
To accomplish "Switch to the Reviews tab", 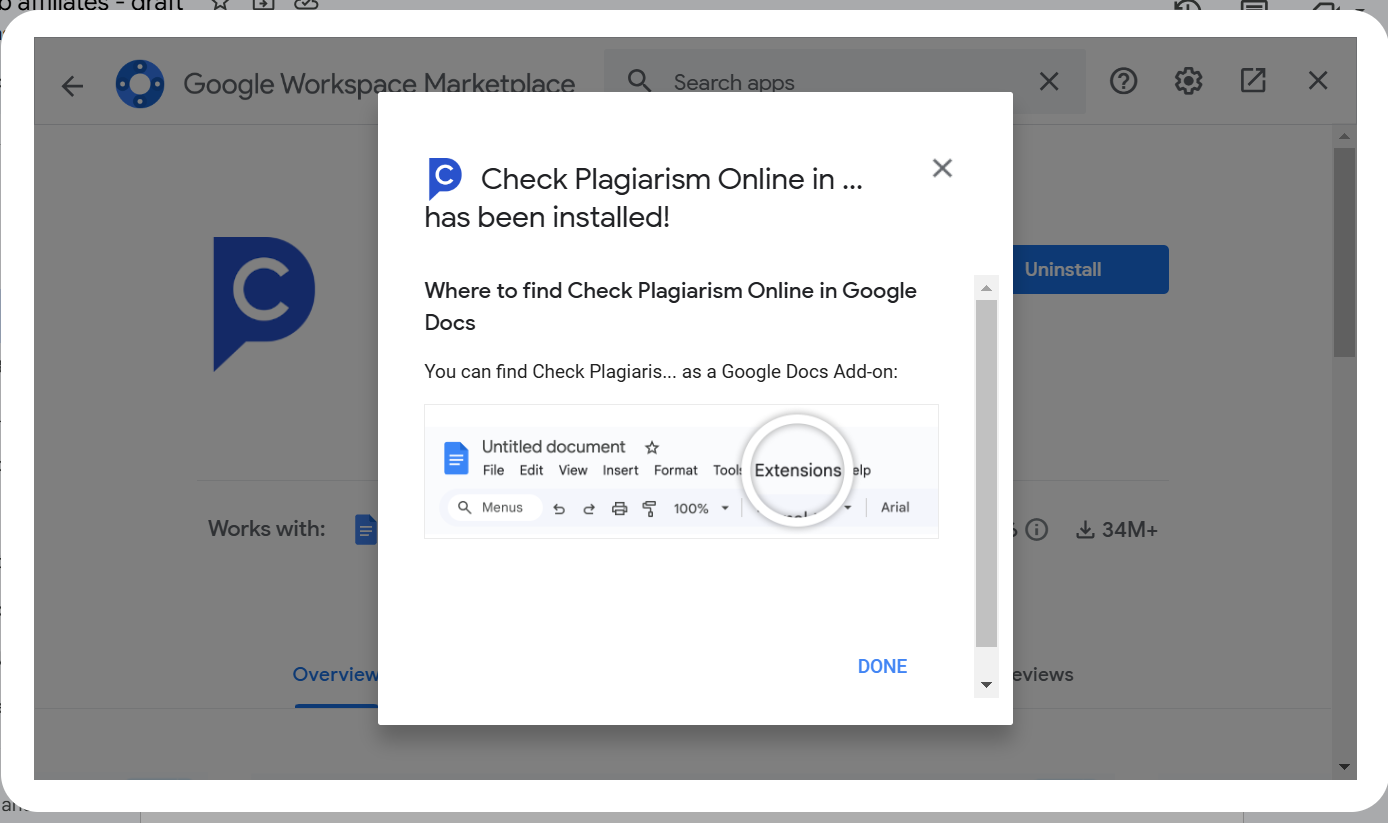I will 1040,675.
